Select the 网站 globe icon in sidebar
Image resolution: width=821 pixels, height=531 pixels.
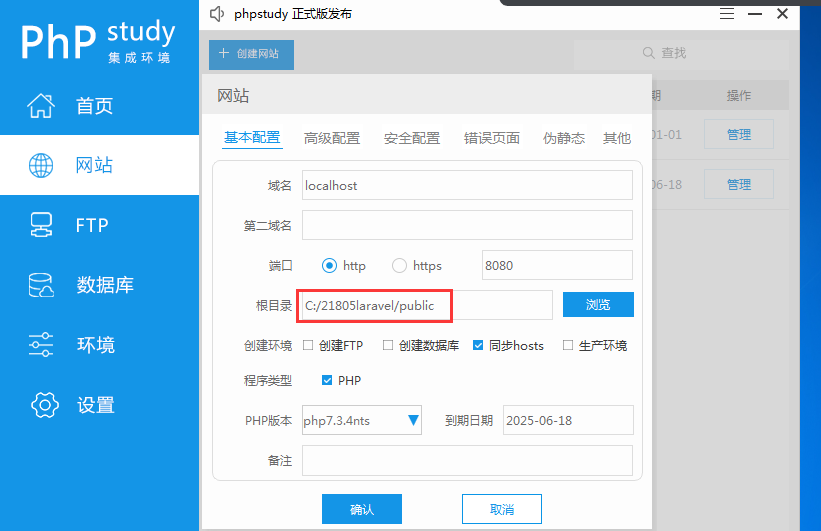[41, 165]
